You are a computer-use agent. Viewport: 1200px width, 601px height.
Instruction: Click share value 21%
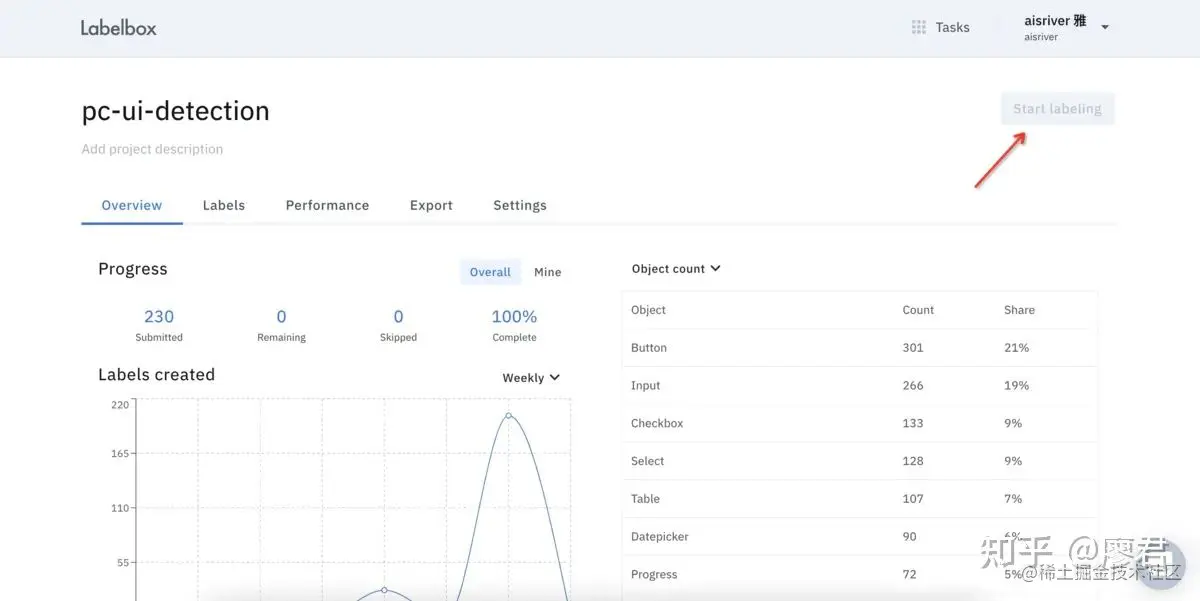click(x=1016, y=348)
